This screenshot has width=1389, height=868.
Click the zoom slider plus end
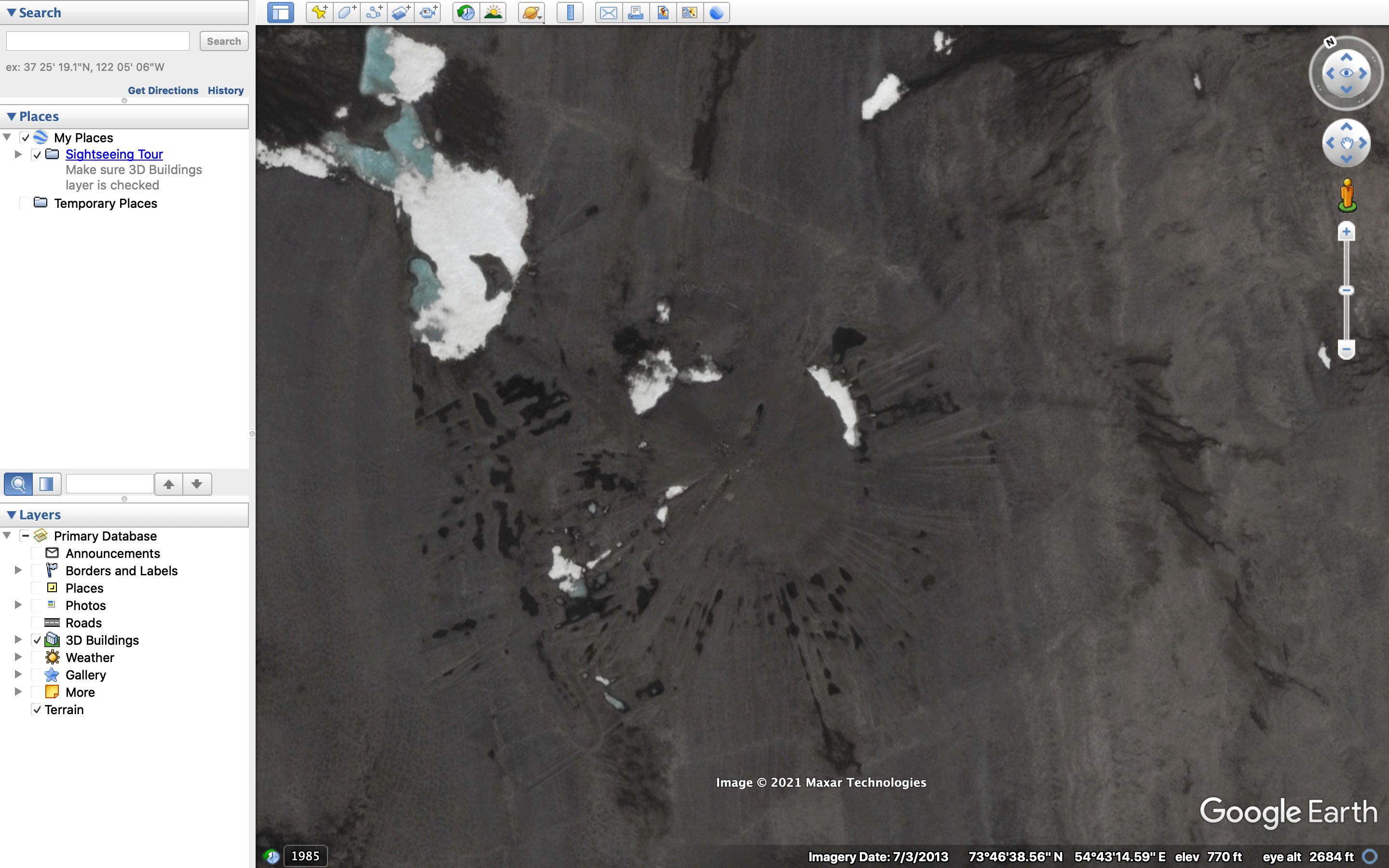coord(1346,232)
